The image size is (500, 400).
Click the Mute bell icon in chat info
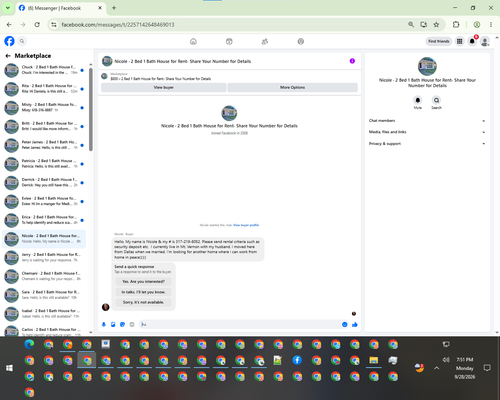[x=418, y=100]
